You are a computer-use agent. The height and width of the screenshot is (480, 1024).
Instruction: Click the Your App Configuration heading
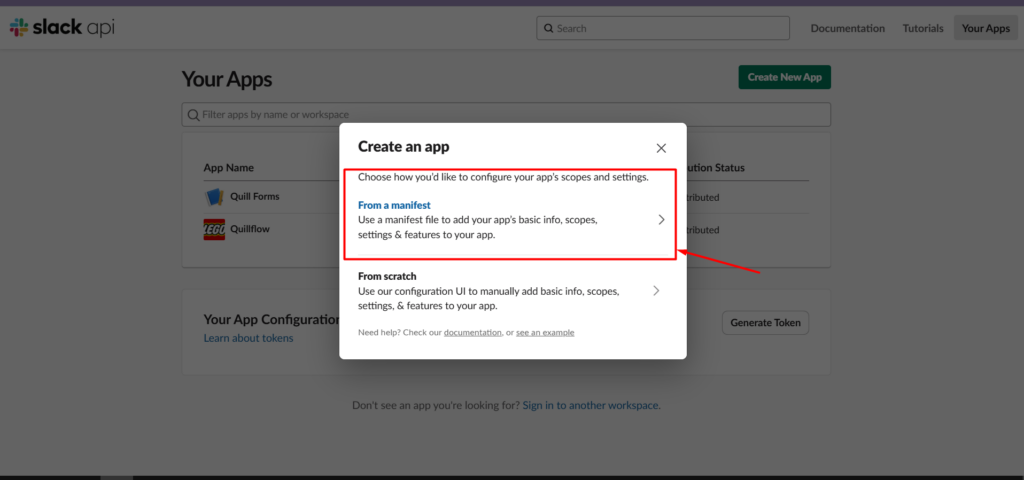(272, 320)
